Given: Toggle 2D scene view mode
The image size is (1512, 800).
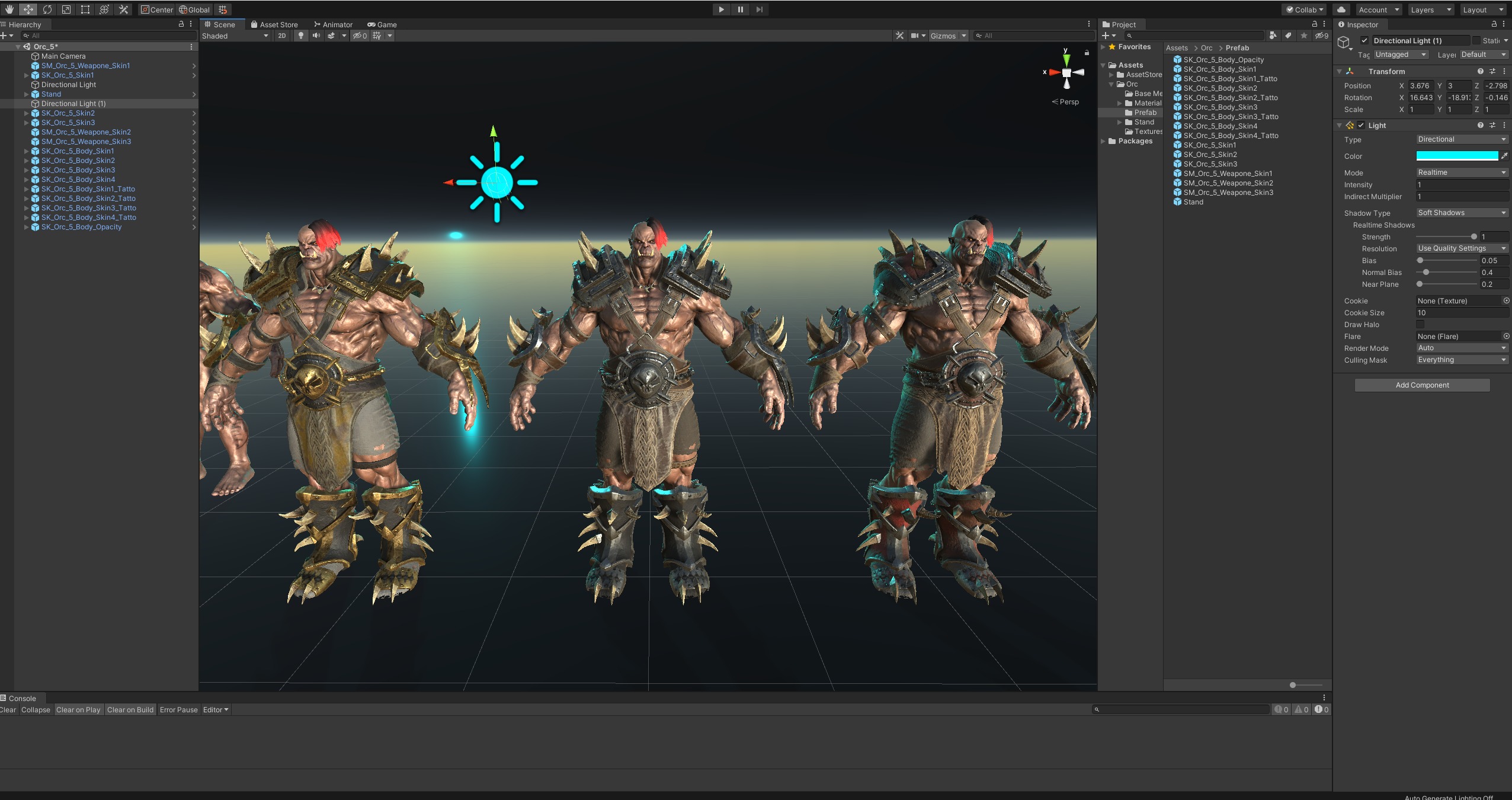Looking at the screenshot, I should 282,36.
